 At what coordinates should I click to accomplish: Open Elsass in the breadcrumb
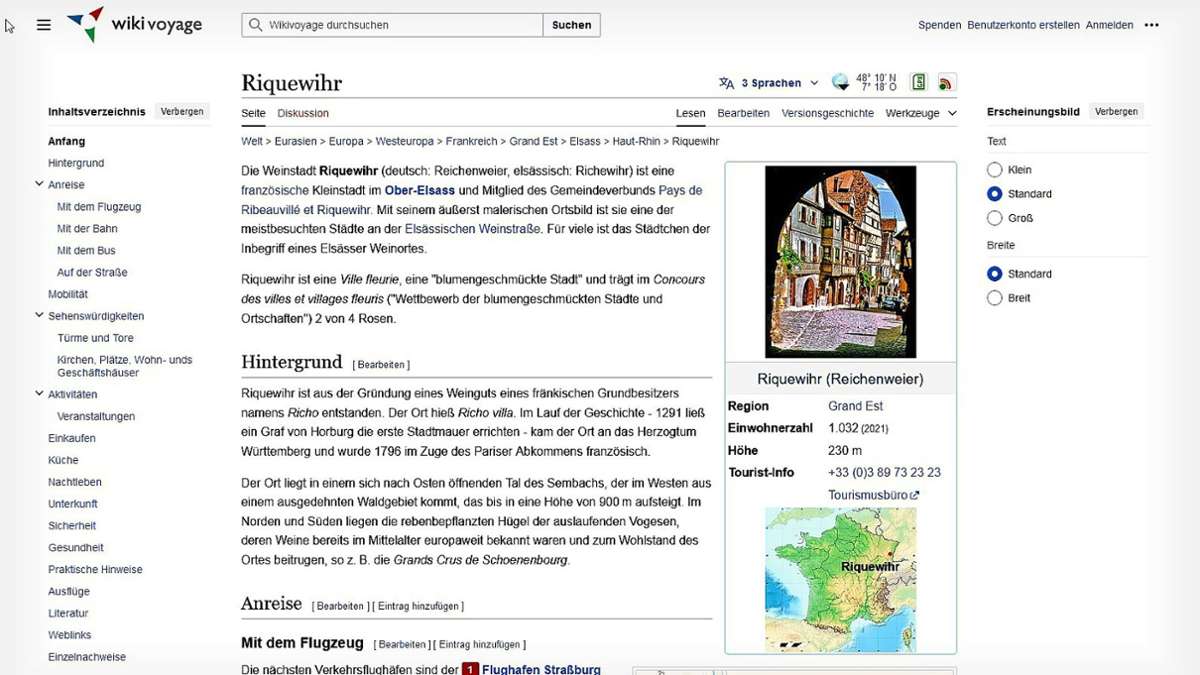point(585,142)
